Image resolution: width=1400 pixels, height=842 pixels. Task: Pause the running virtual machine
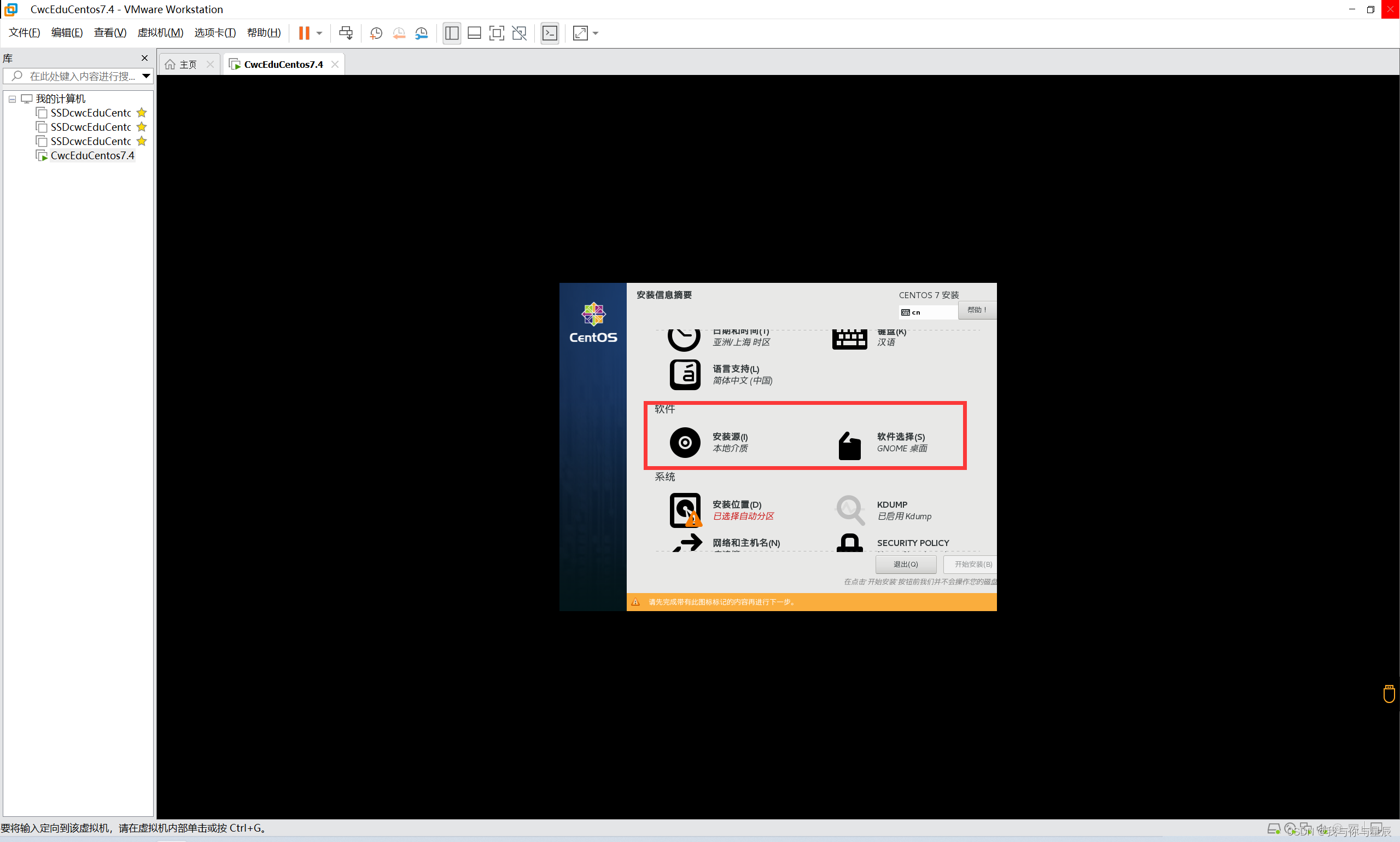[x=304, y=33]
